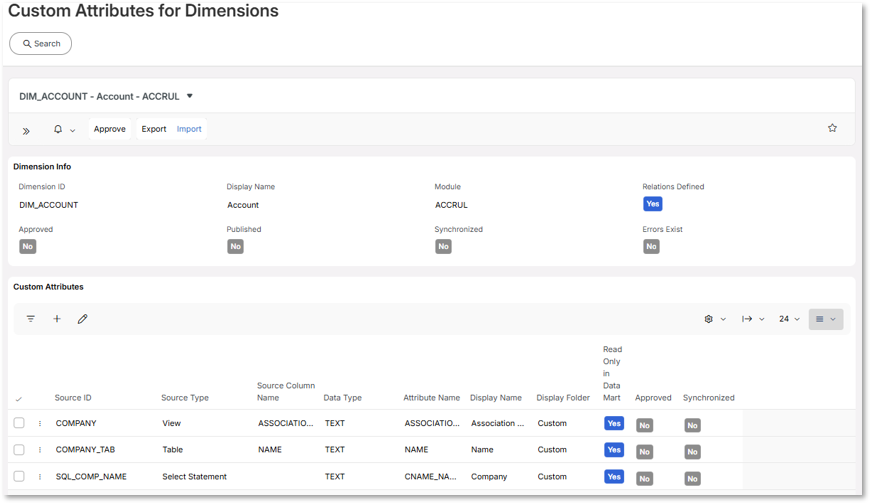Viewport: 871px width, 504px height.
Task: Click the Published No badge
Action: click(x=236, y=246)
